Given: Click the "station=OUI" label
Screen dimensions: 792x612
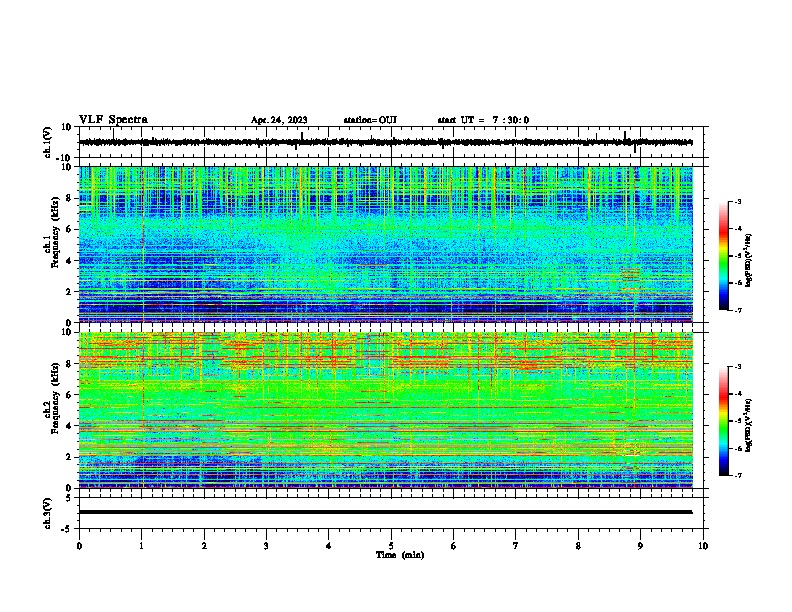Looking at the screenshot, I should pos(370,120).
